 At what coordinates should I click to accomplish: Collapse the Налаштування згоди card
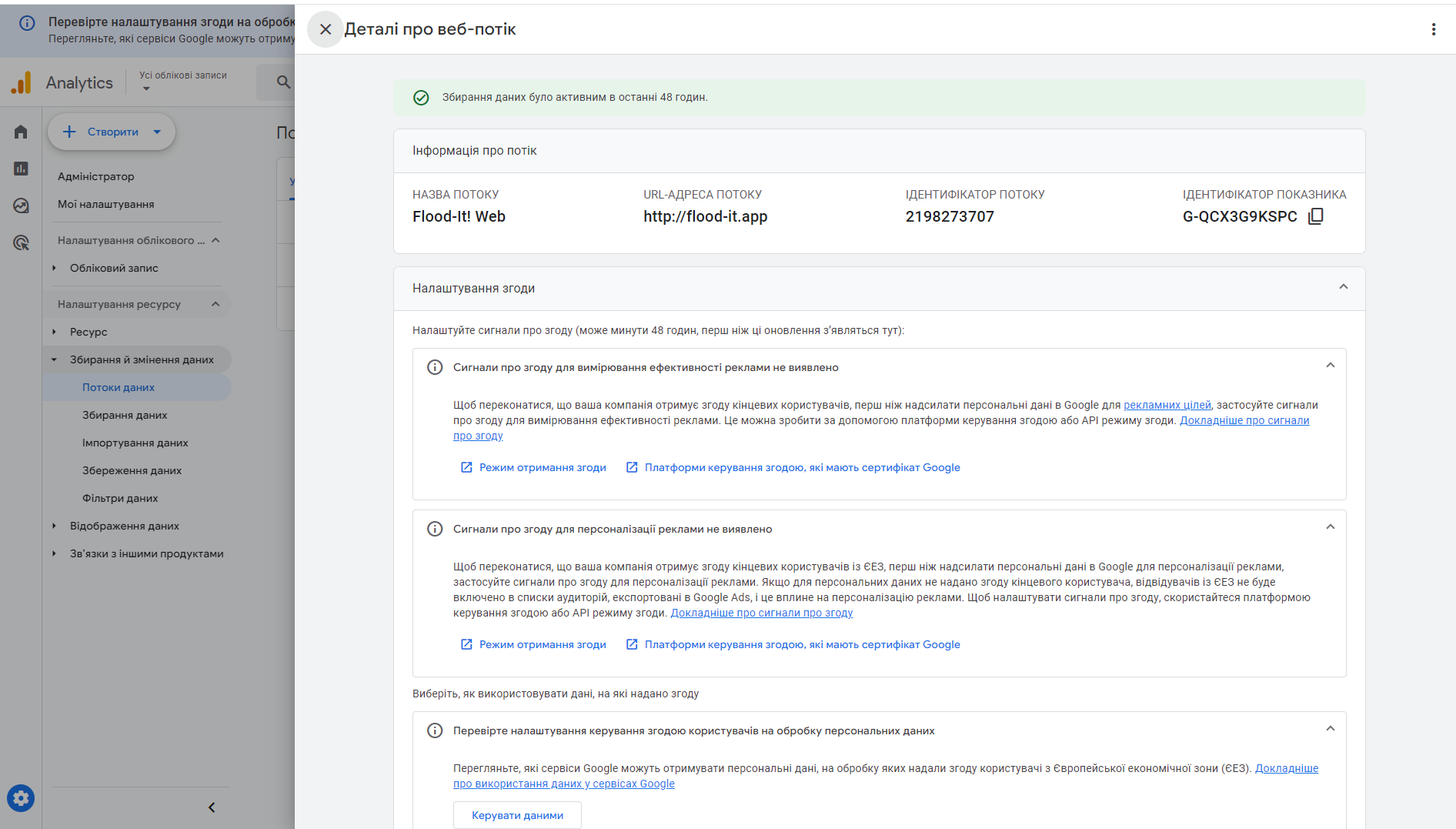(x=1343, y=287)
